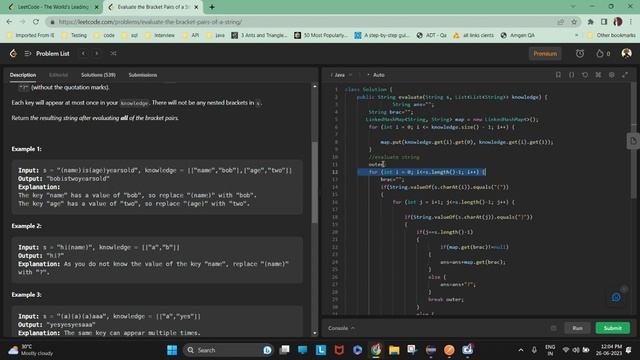Viewport: 640px width, 360px height.
Task: Open 'Other bookmarks' folder
Action: [611, 36]
